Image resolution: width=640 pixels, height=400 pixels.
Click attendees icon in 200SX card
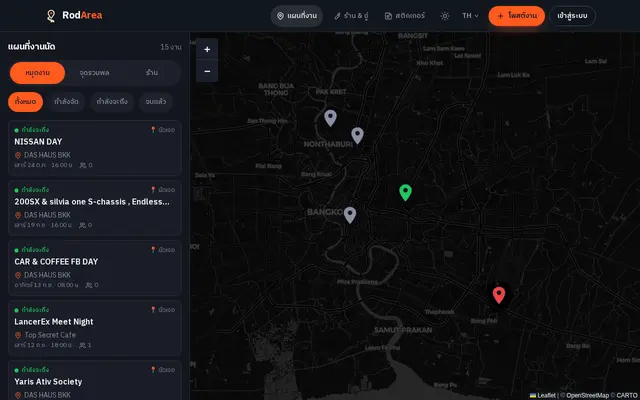tap(82, 225)
